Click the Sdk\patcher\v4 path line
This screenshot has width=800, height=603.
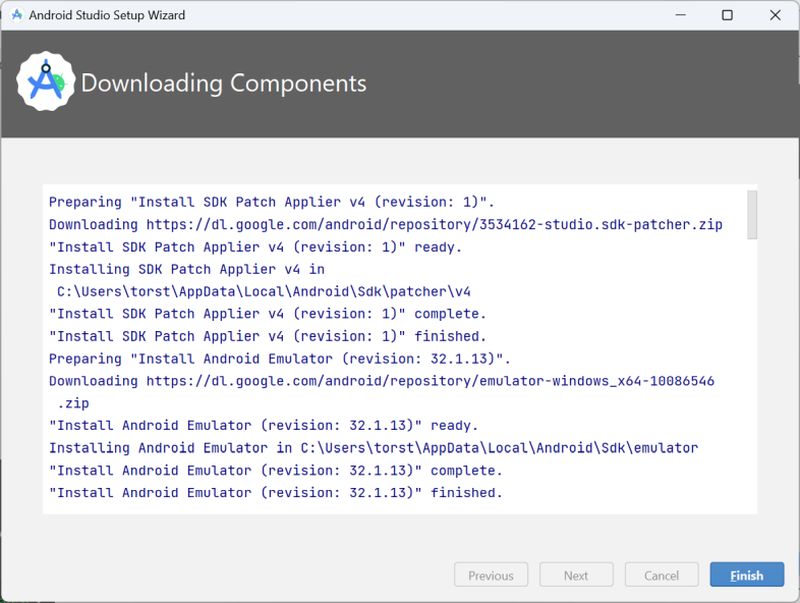tap(263, 291)
